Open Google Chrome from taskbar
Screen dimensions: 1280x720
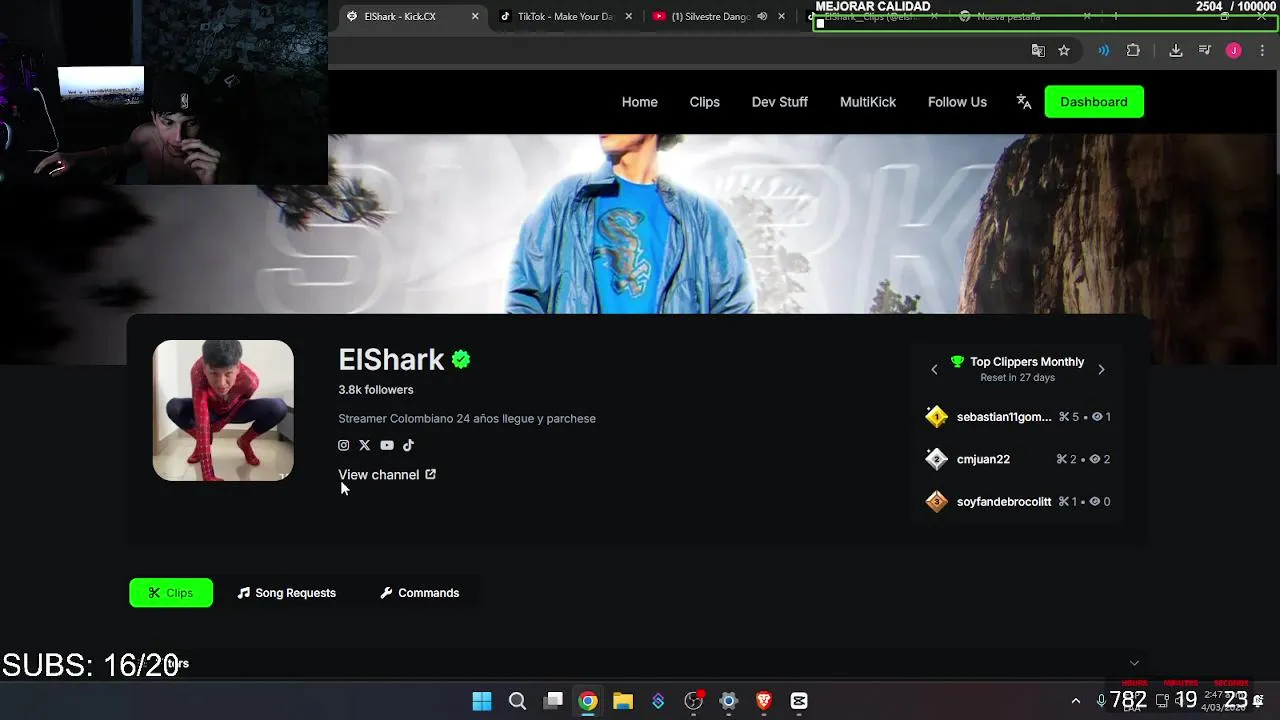(588, 701)
